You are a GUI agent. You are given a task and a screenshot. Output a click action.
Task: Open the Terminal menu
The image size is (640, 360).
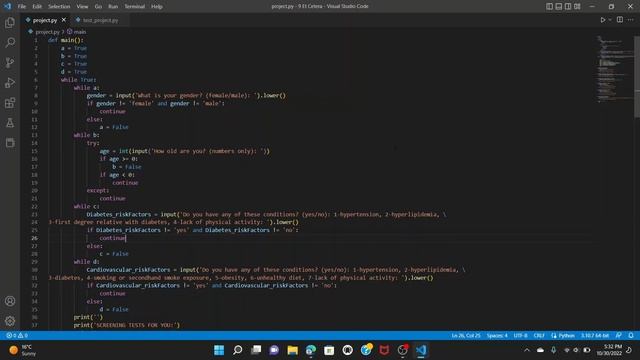(134, 7)
